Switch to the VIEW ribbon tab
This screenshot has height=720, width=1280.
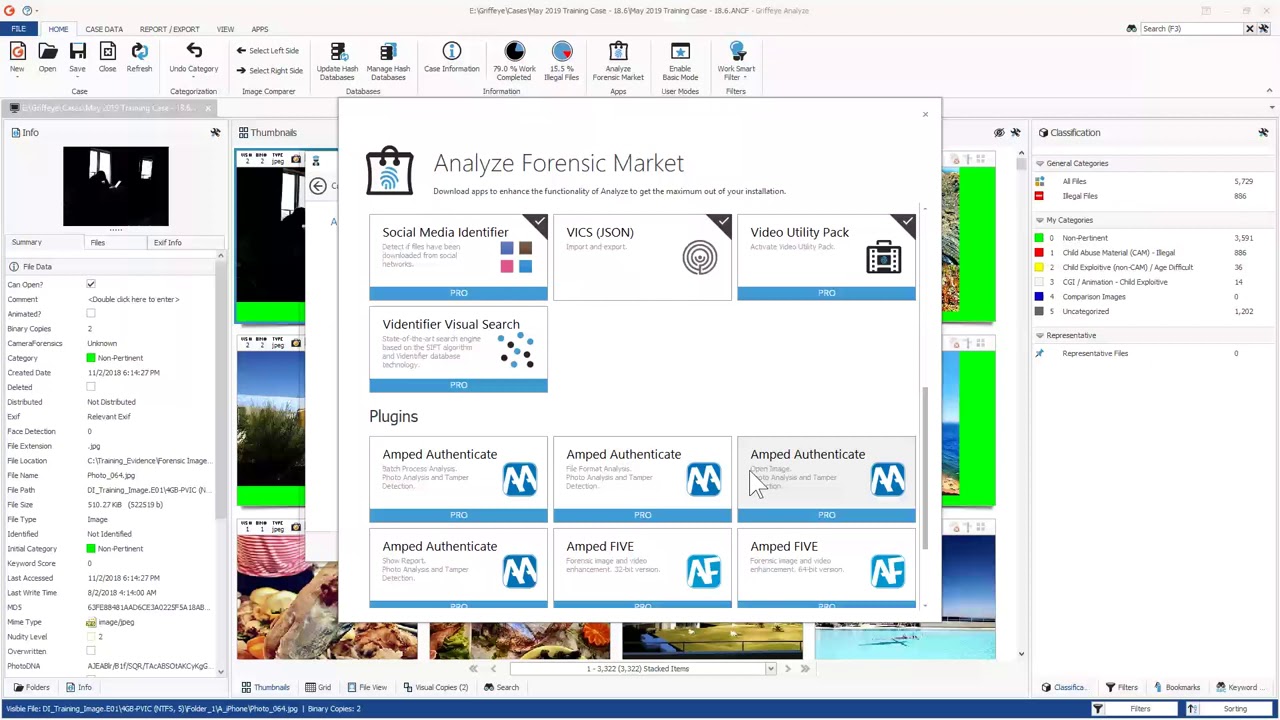coord(225,29)
